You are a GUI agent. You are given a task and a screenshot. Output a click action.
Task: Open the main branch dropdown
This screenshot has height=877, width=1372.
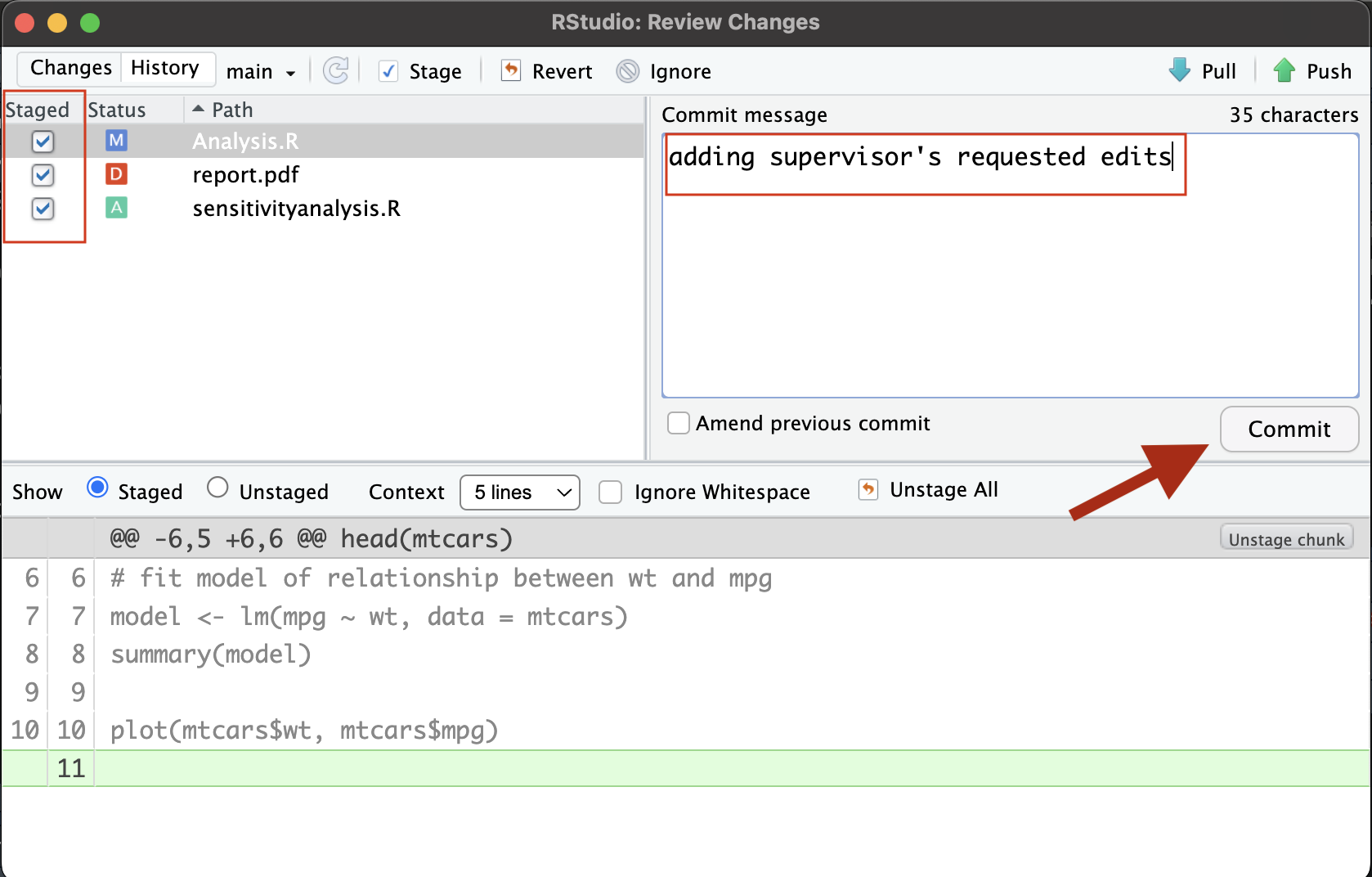[261, 72]
